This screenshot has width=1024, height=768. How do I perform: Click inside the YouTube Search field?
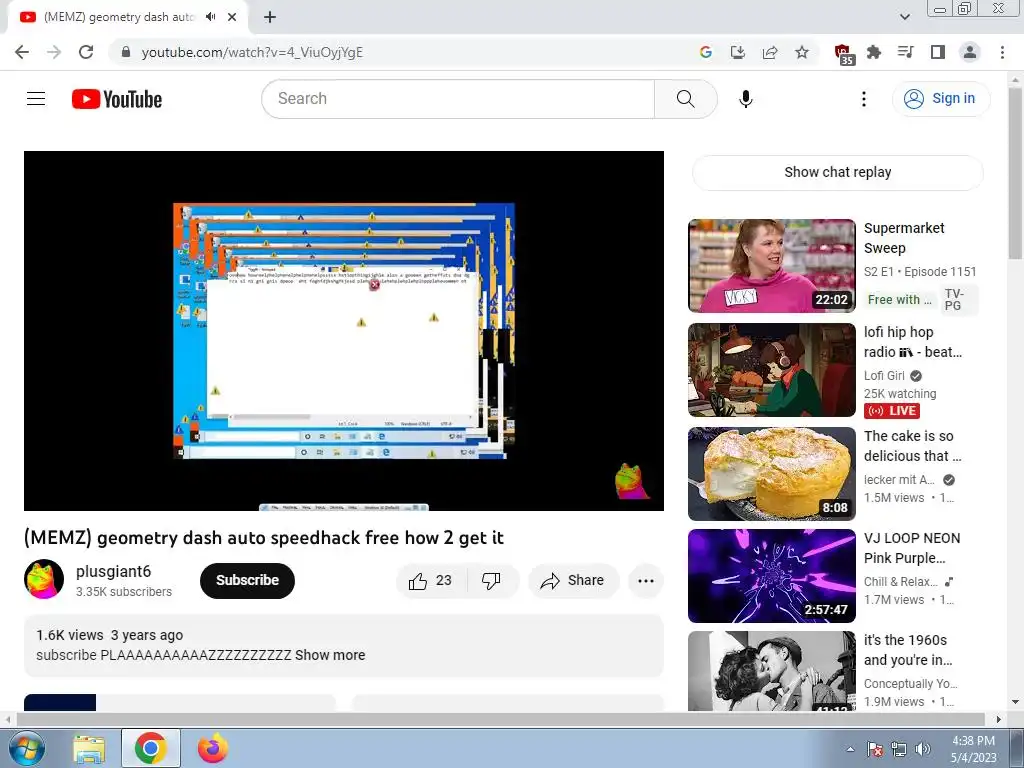(x=458, y=99)
